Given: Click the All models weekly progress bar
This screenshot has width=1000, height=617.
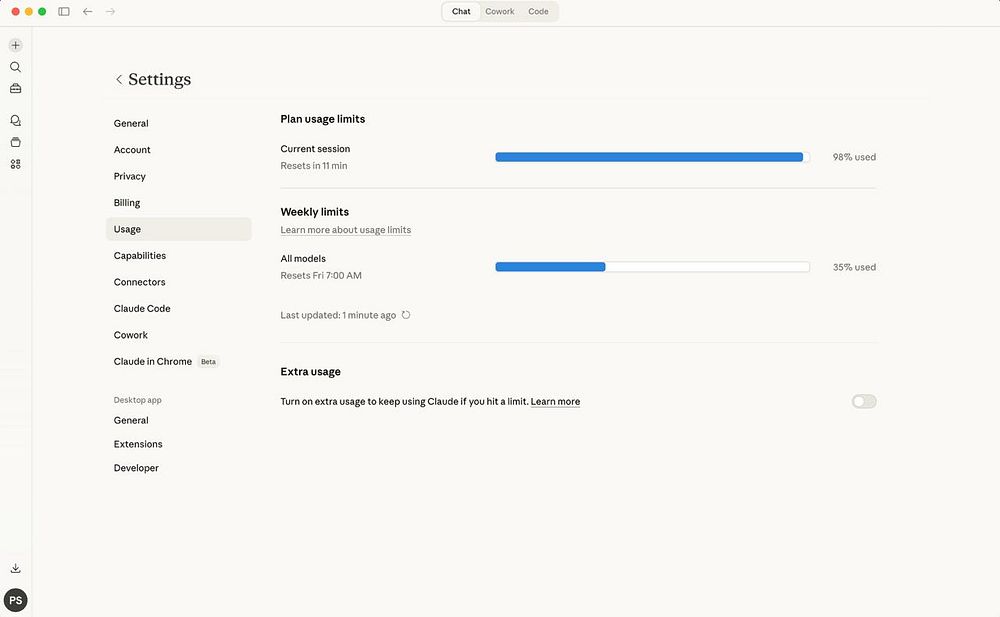Looking at the screenshot, I should [x=652, y=267].
